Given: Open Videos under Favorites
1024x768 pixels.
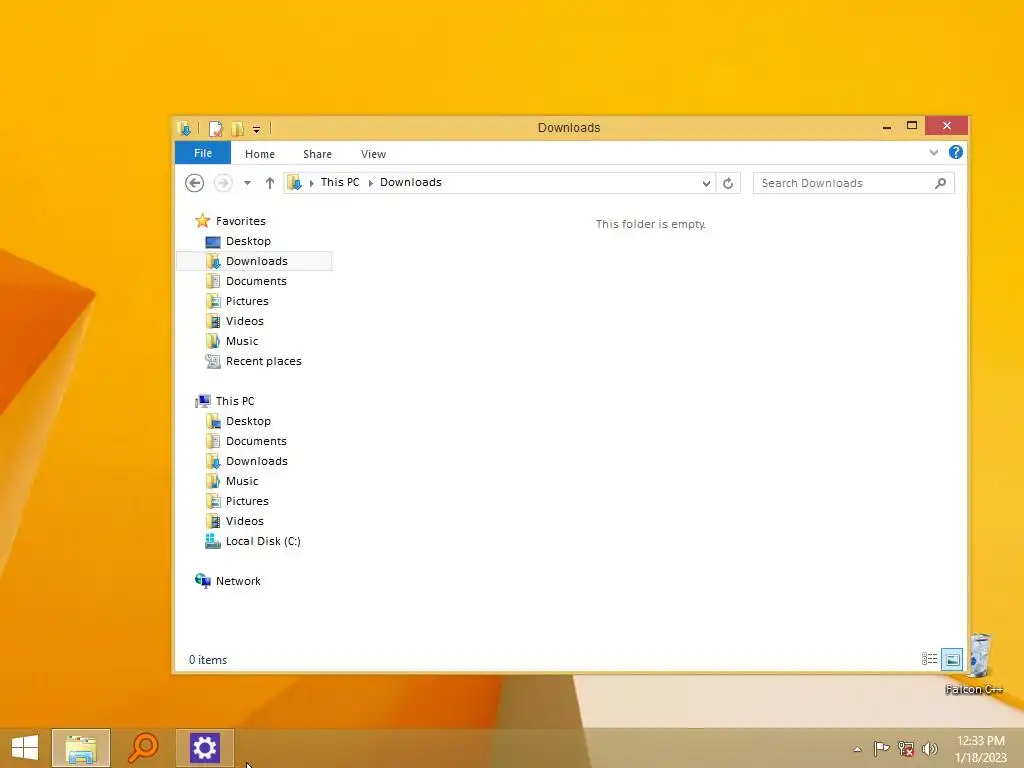Looking at the screenshot, I should (x=245, y=321).
